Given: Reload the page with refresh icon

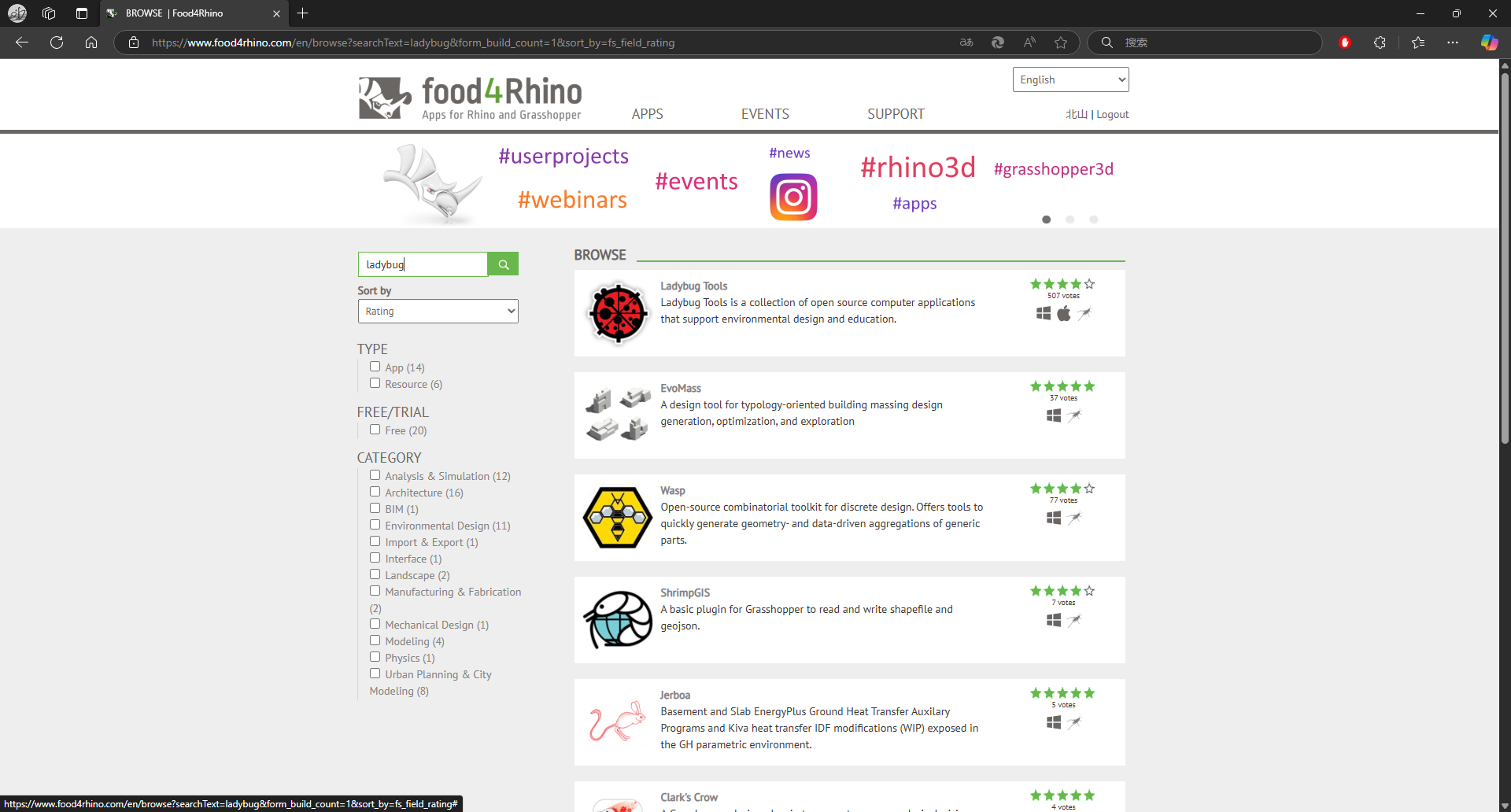Looking at the screenshot, I should [x=57, y=42].
